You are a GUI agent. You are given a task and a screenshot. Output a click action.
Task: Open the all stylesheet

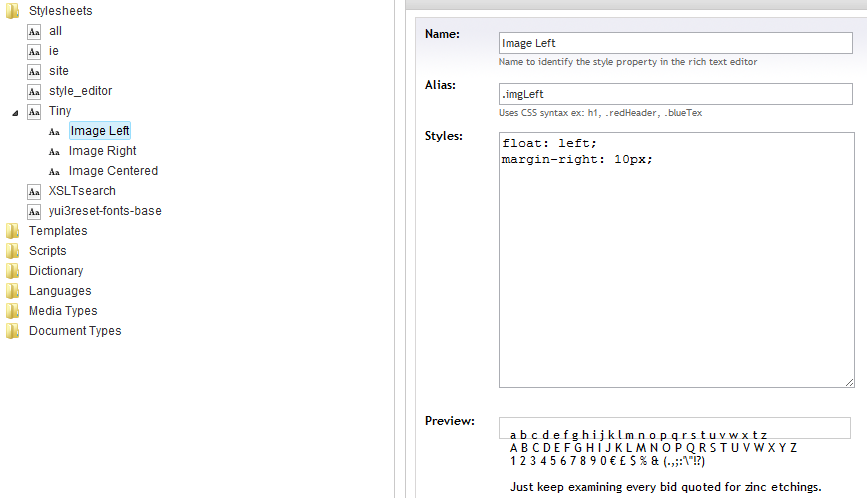click(55, 31)
